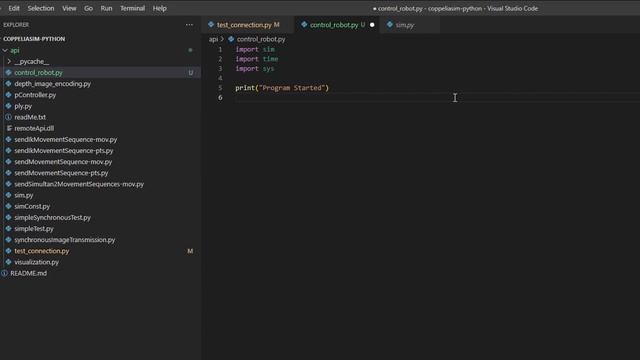Viewport: 640px width, 360px height.
Task: Open ply.py file
Action: pyautogui.click(x=23, y=106)
